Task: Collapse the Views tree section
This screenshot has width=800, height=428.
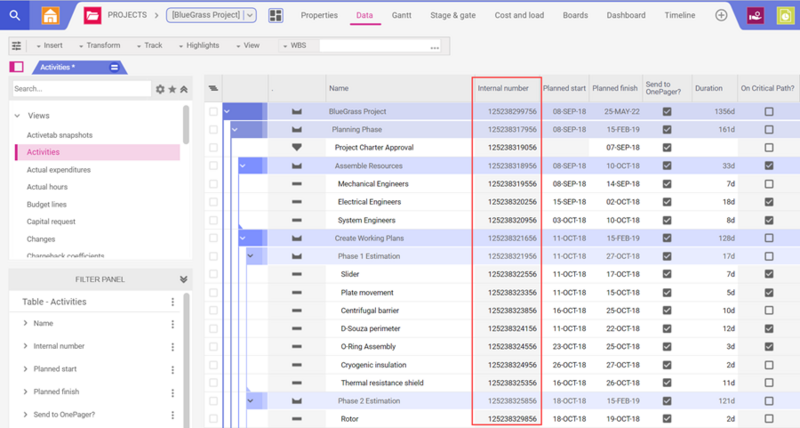Action: coord(17,116)
